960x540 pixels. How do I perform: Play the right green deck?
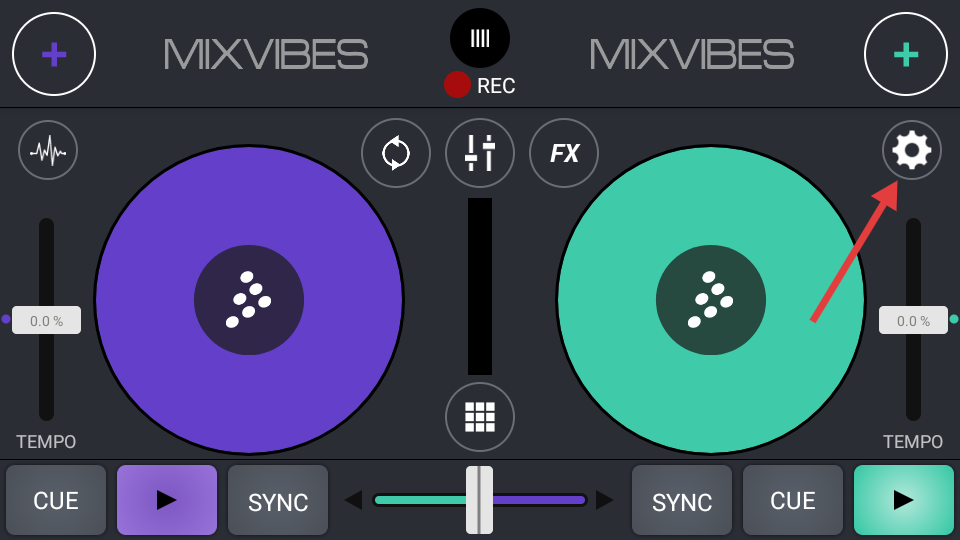pyautogui.click(x=903, y=500)
